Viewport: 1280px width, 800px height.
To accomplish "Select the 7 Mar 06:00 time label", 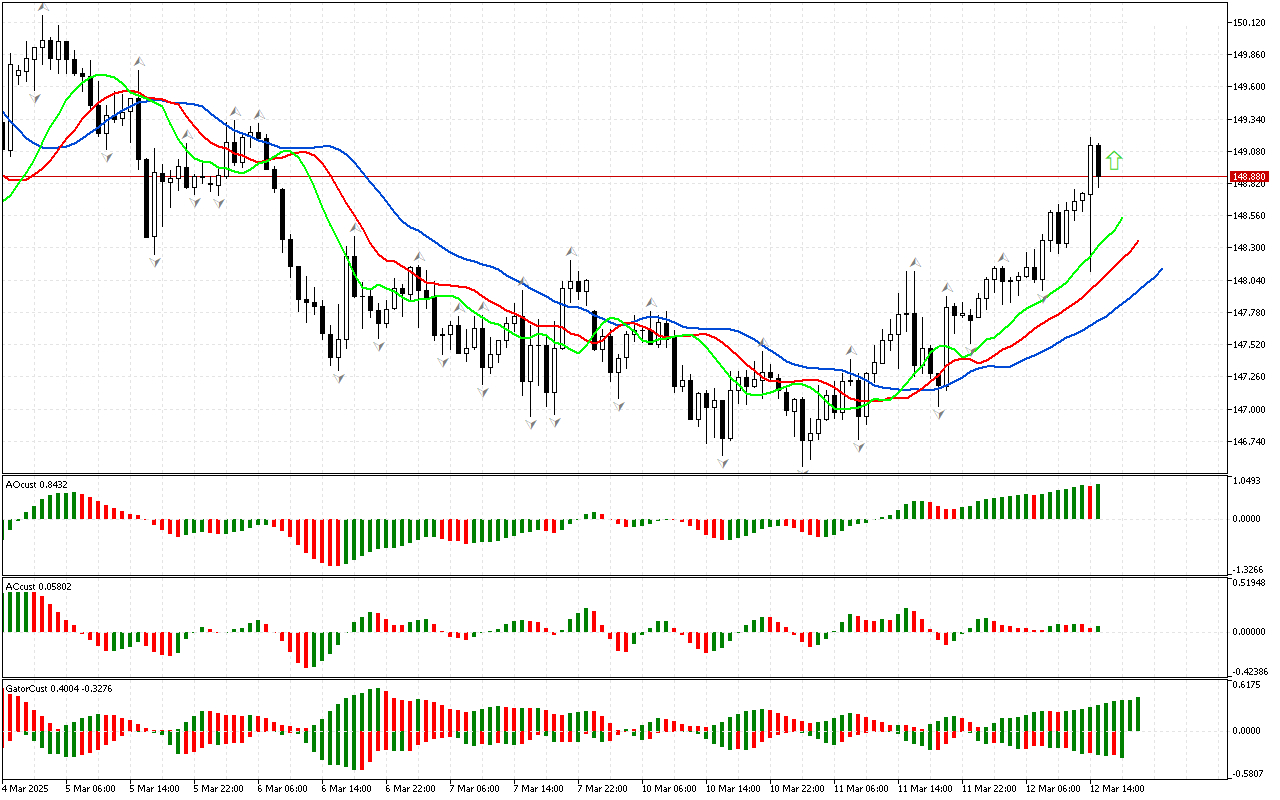I will pyautogui.click(x=474, y=788).
